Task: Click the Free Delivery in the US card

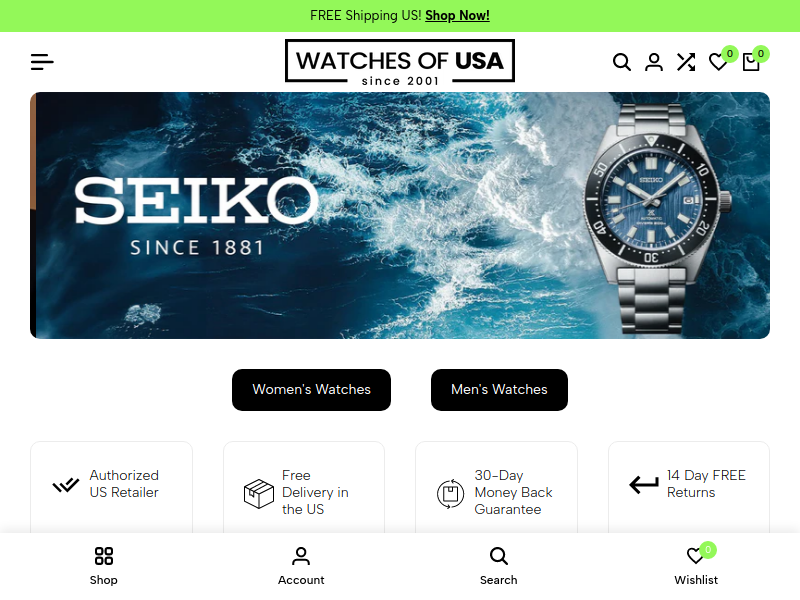Action: 304,488
